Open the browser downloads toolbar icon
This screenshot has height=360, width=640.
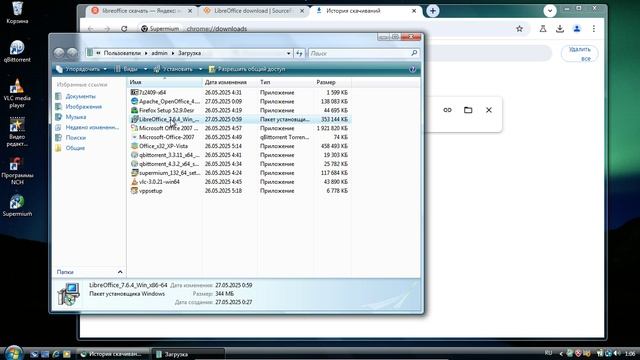(560, 29)
